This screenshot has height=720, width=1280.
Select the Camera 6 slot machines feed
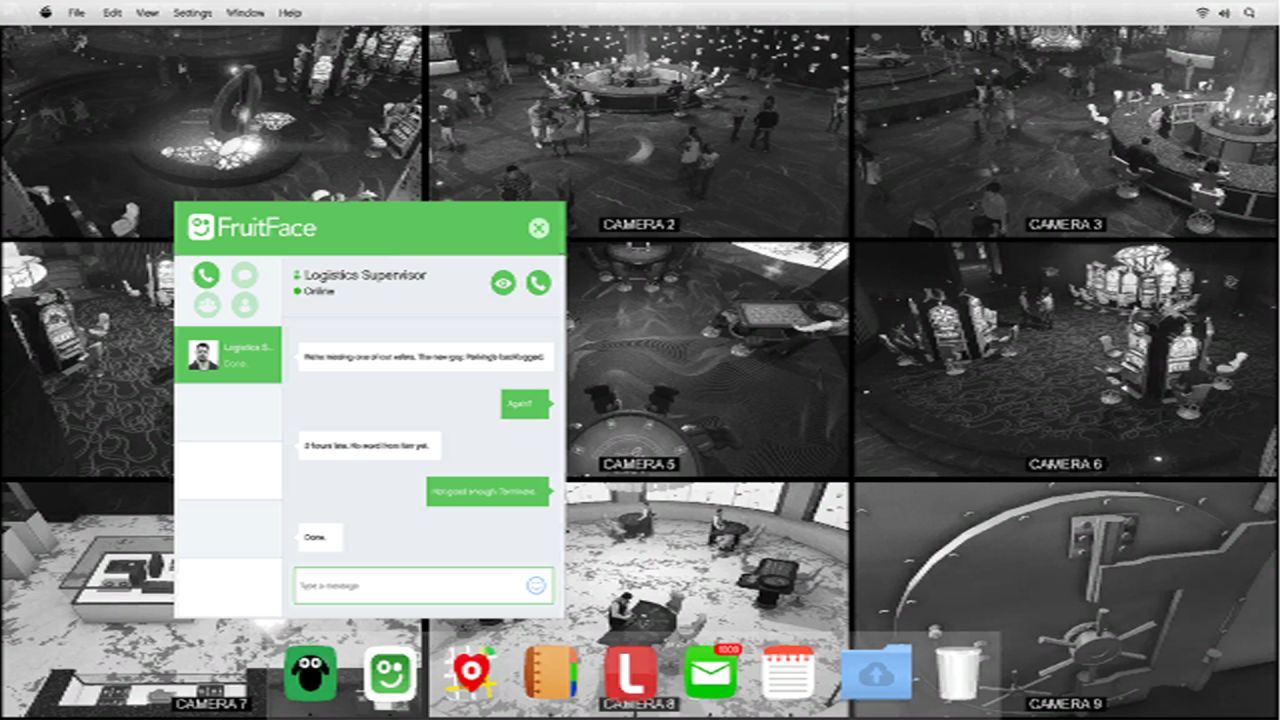click(x=1066, y=359)
